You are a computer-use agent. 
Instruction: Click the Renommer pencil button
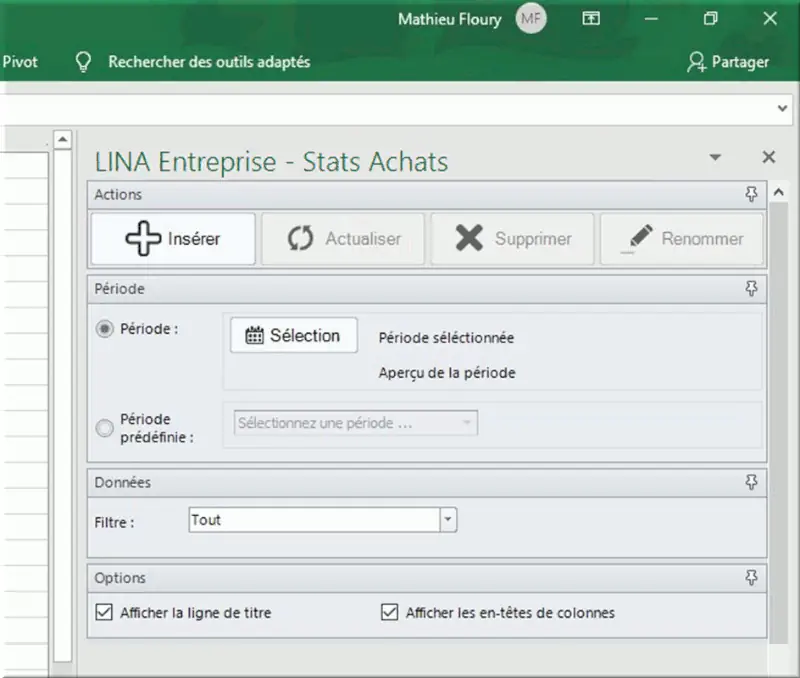click(682, 239)
